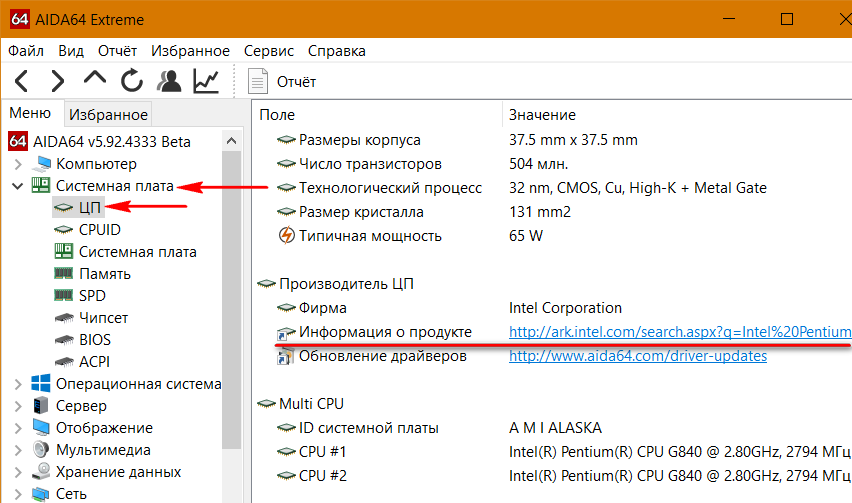852x503 pixels.
Task: Expand the Операционная система node
Action: [x=18, y=384]
